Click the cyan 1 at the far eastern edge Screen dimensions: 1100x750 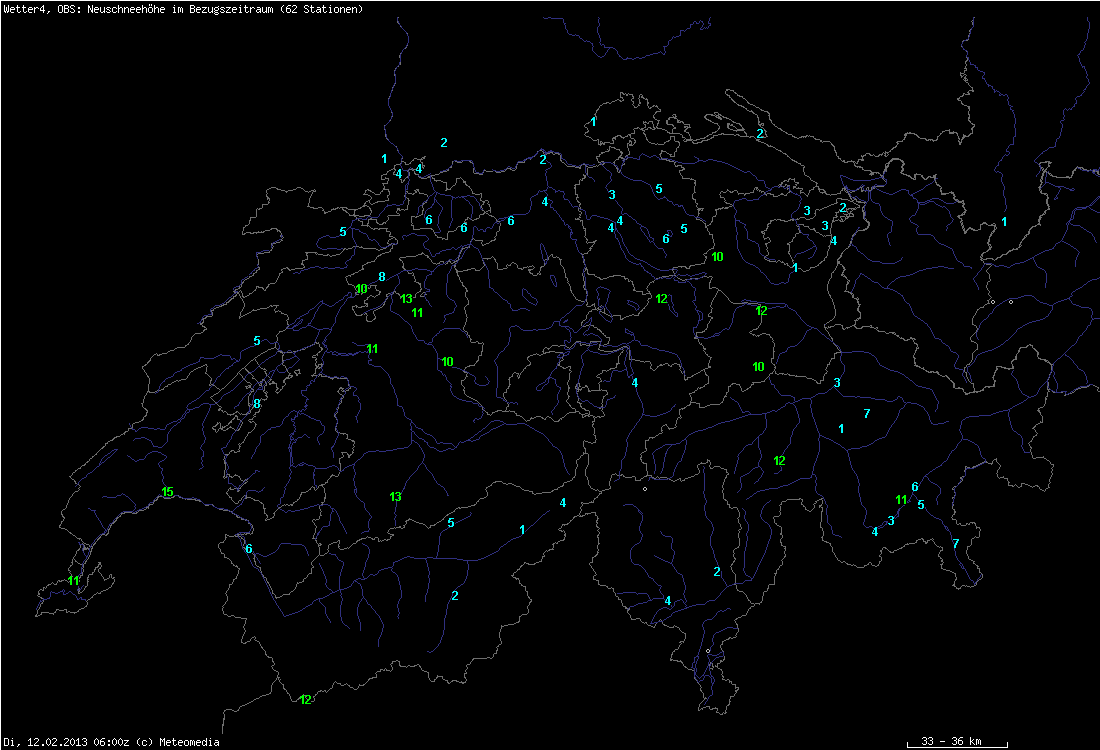(1004, 222)
